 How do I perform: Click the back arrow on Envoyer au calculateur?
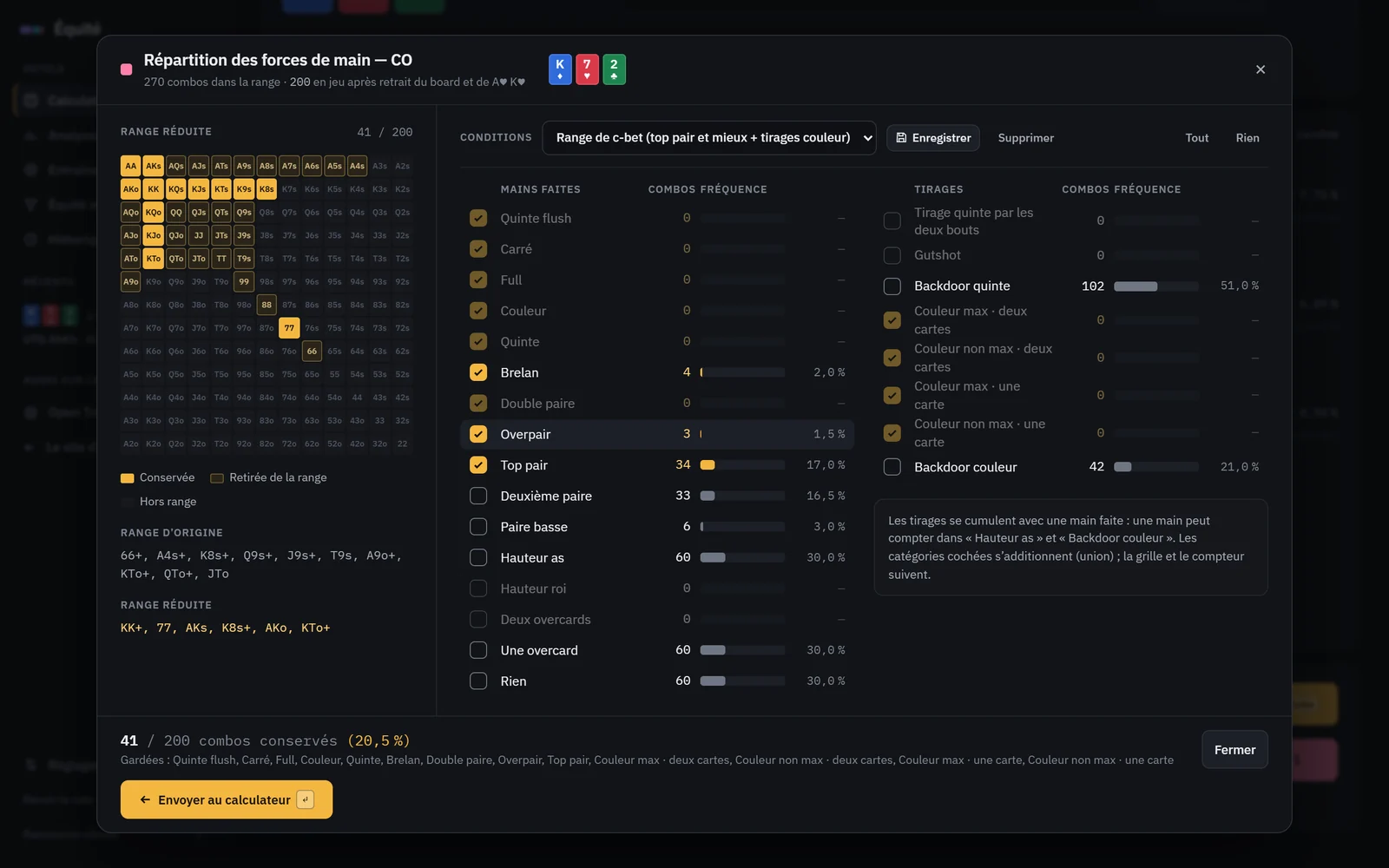pos(145,800)
